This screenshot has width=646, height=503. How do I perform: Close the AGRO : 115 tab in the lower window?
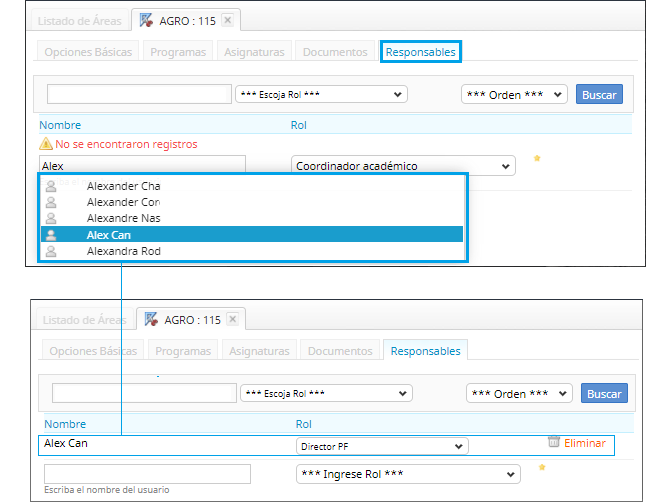(x=233, y=319)
